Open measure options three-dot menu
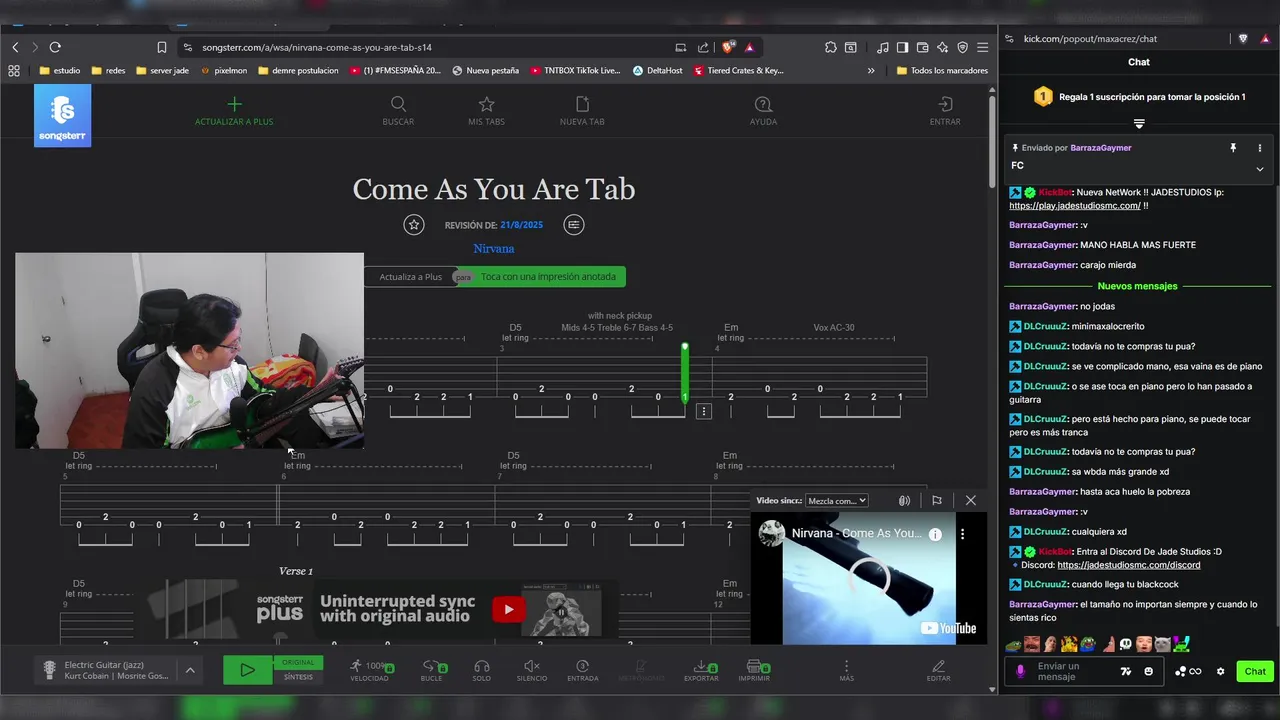The height and width of the screenshot is (720, 1280). [x=704, y=411]
